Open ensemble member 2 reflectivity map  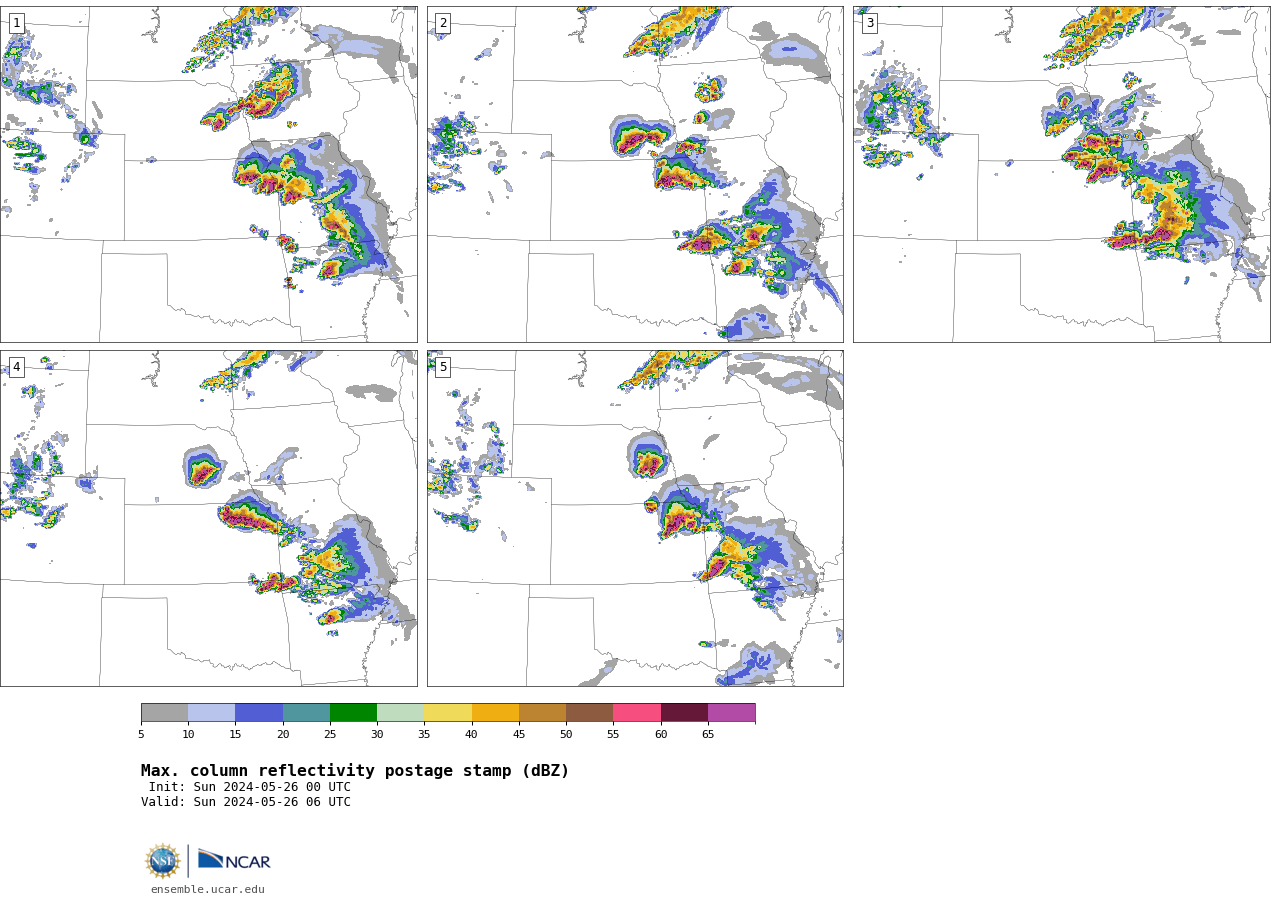635,174
